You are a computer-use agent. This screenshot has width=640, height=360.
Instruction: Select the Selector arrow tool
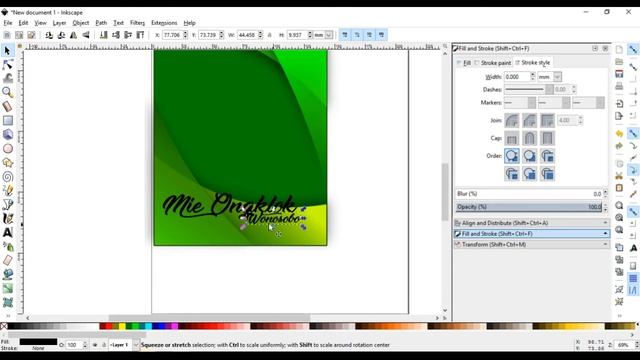click(7, 51)
